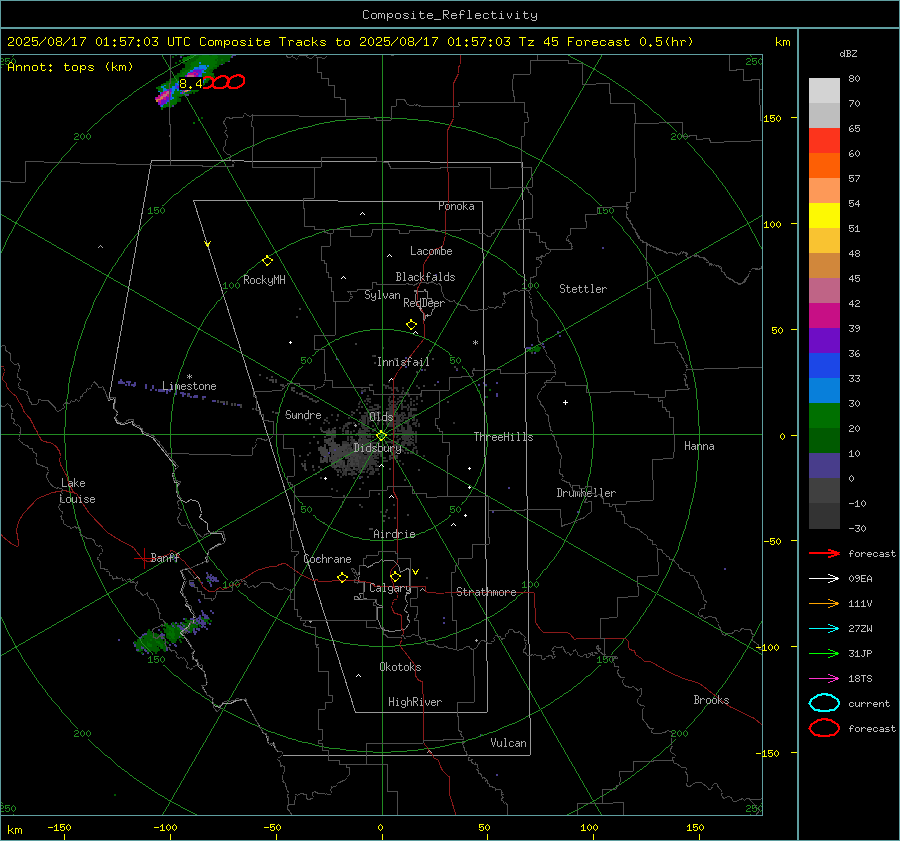Click the yellow diamond marker above Calgary
This screenshot has height=841, width=900.
click(395, 576)
